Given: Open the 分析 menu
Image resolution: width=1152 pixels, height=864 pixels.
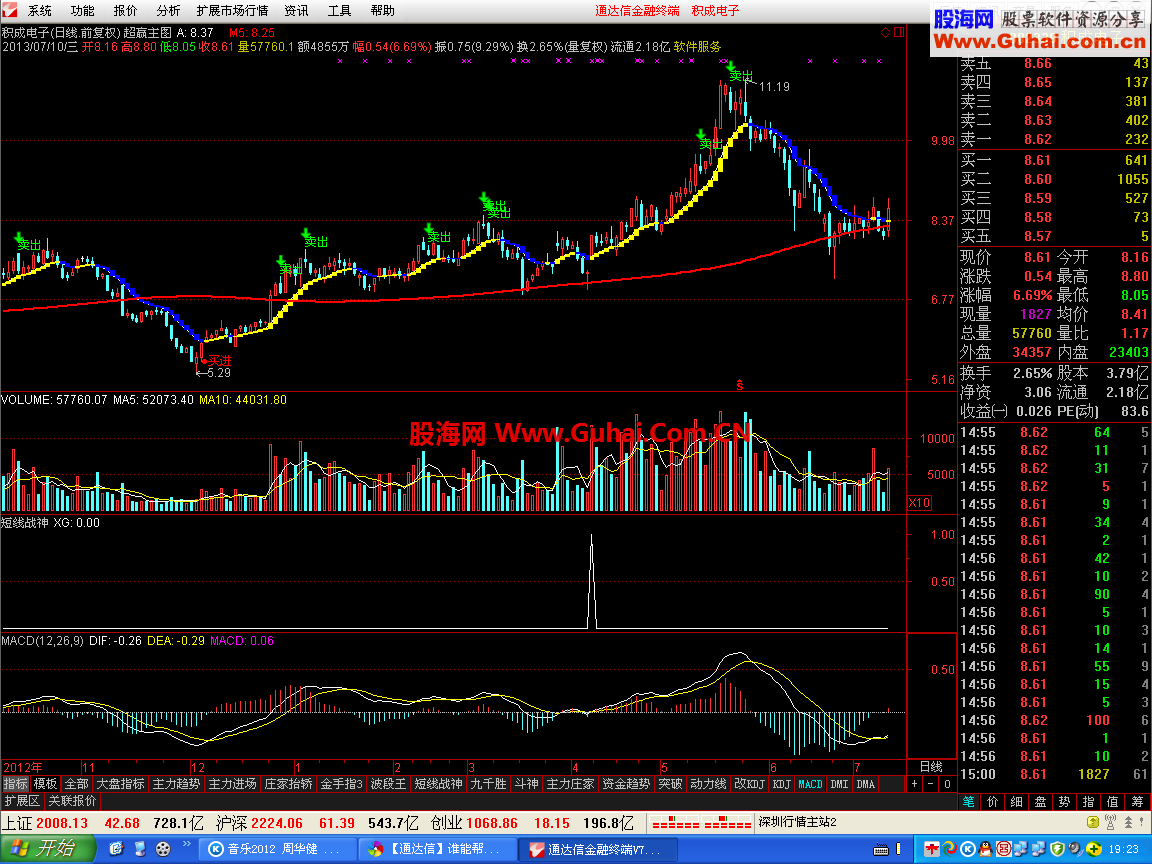Looking at the screenshot, I should click(168, 11).
